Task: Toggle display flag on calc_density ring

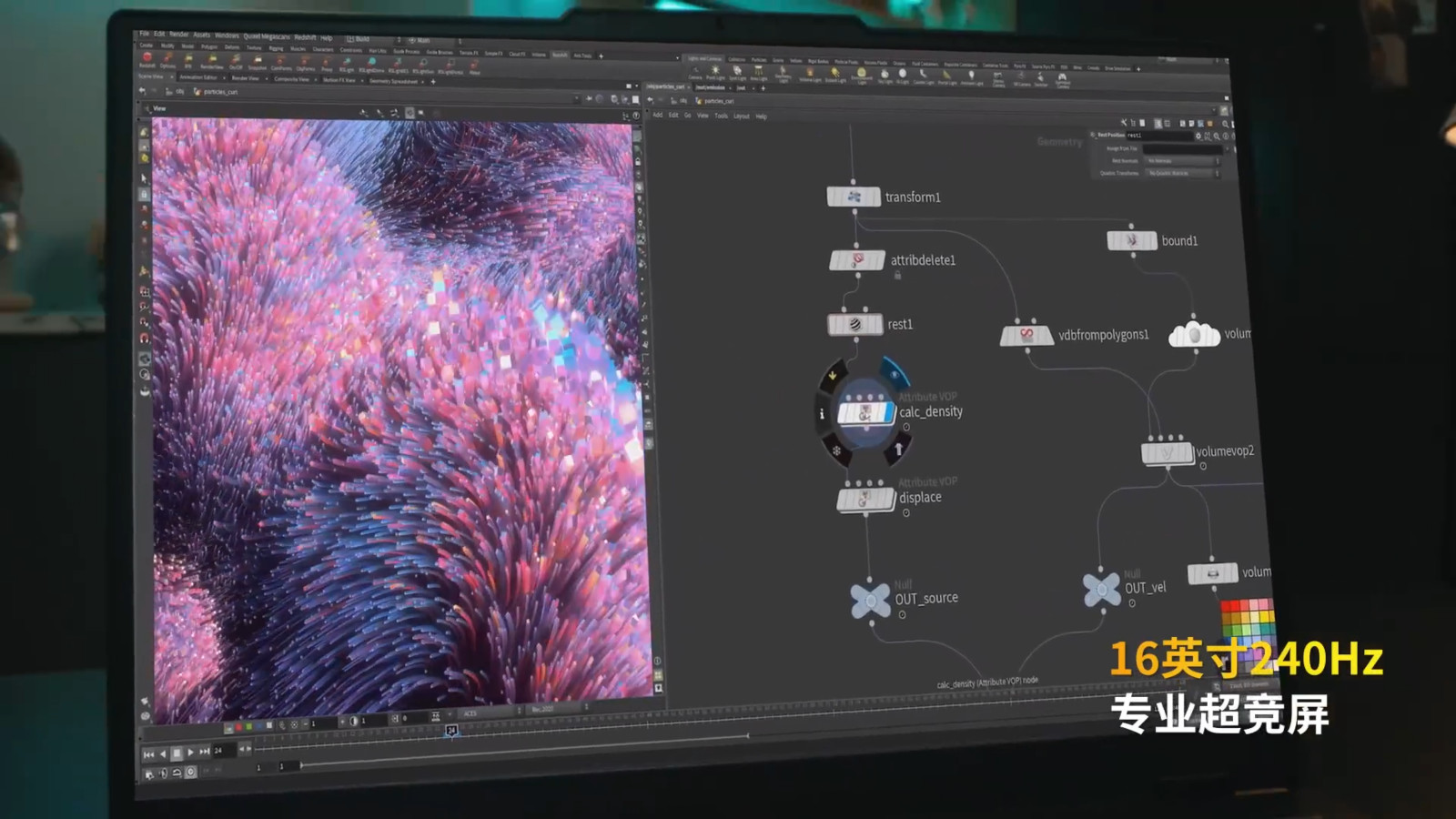Action: [x=894, y=373]
